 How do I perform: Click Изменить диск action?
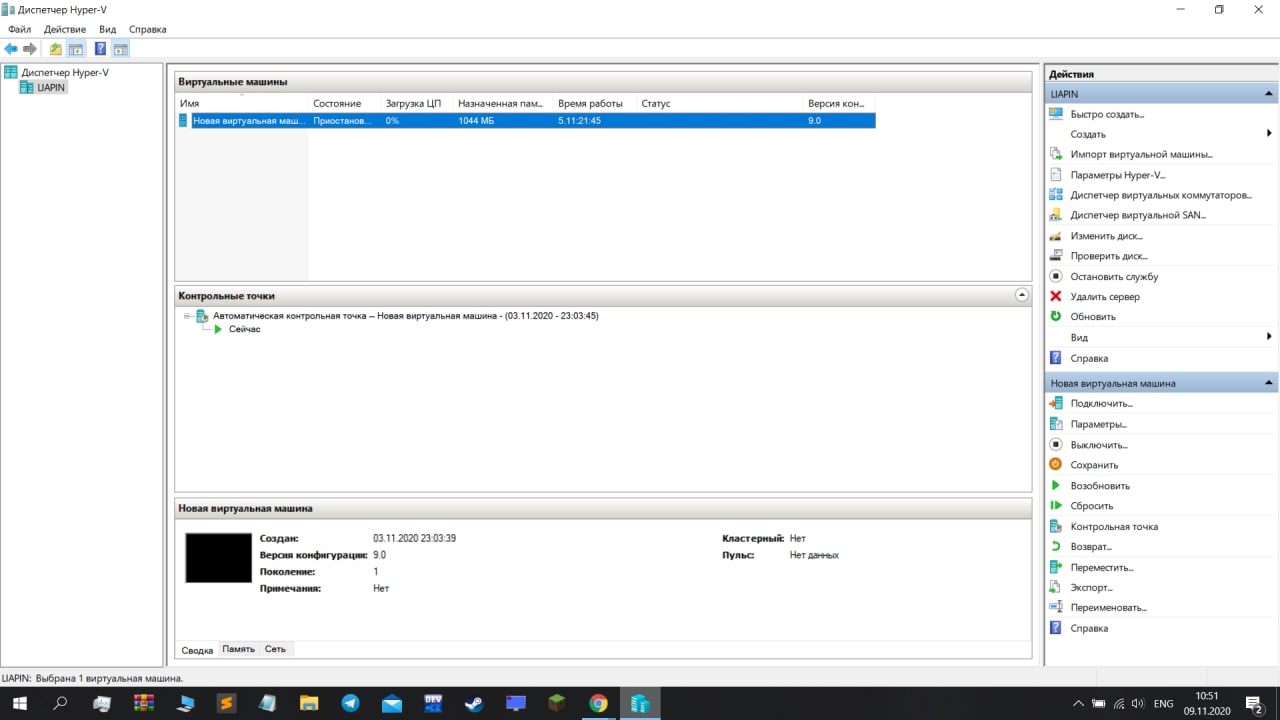click(x=1106, y=236)
